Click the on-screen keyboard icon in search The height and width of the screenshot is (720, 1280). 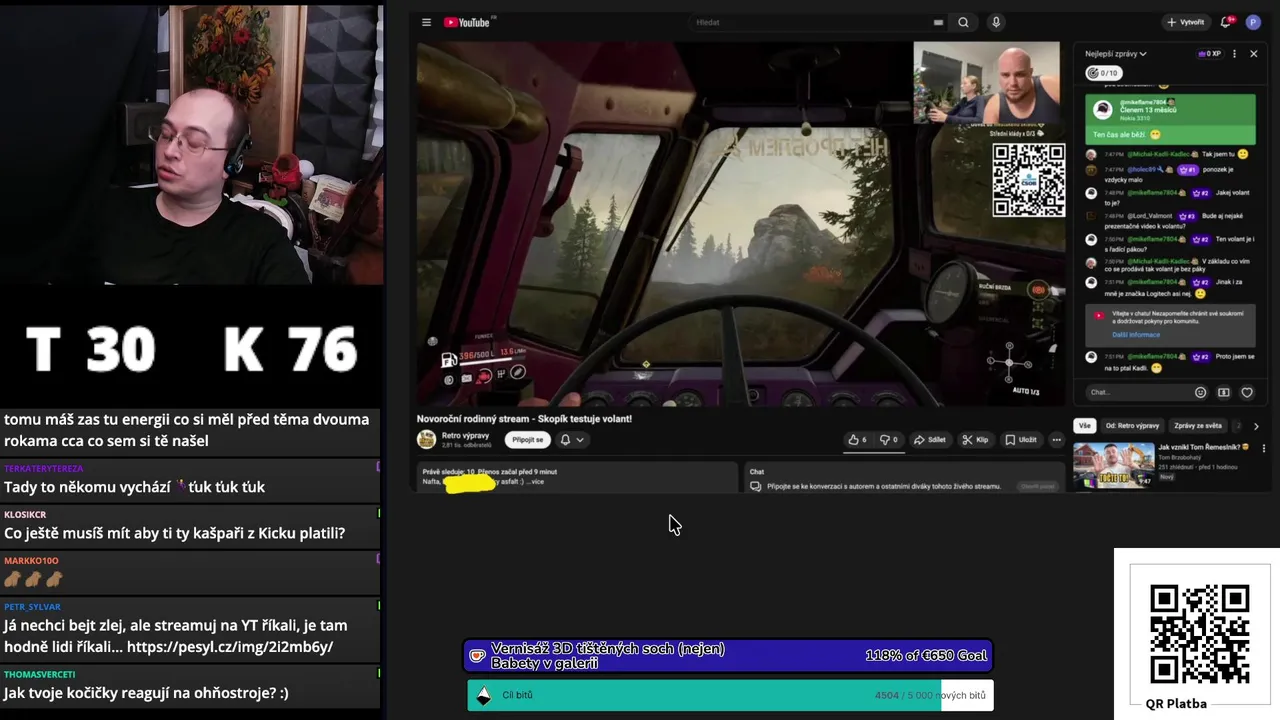click(x=938, y=22)
